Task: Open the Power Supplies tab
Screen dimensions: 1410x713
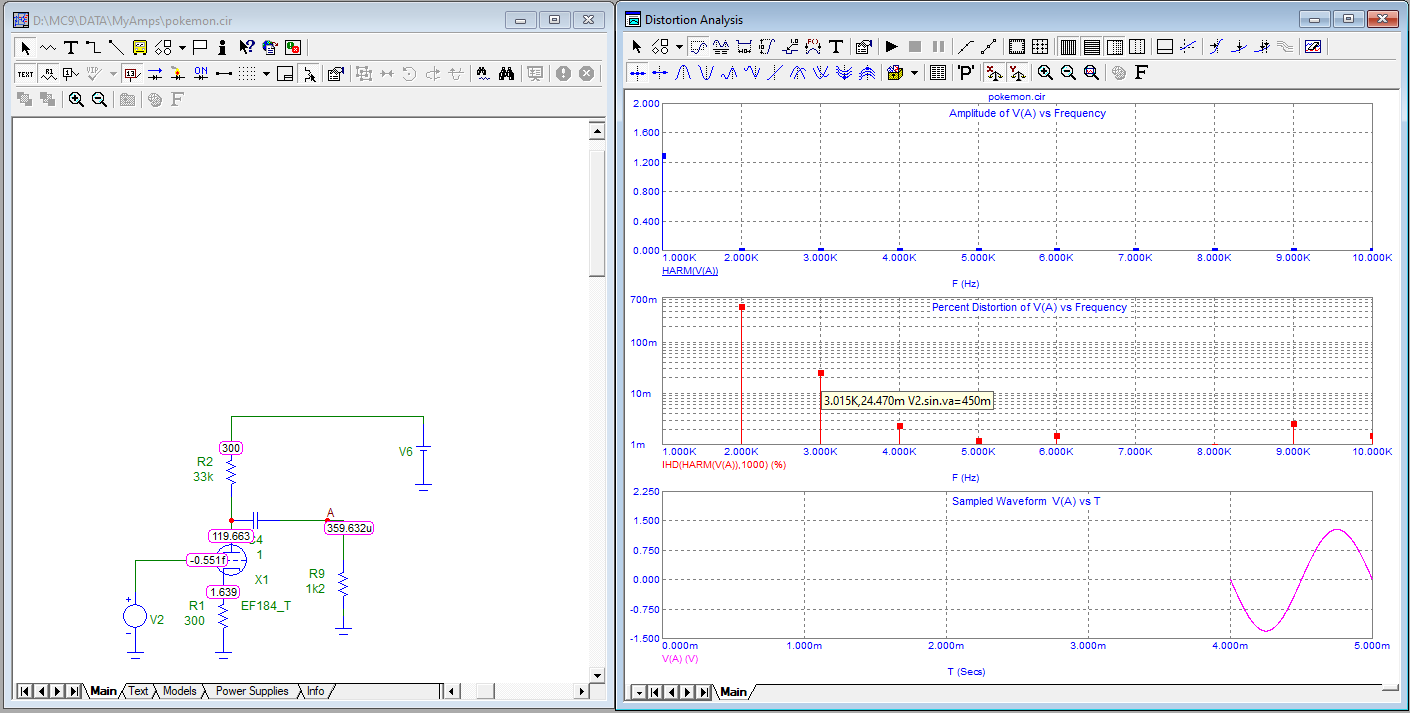Action: point(252,691)
